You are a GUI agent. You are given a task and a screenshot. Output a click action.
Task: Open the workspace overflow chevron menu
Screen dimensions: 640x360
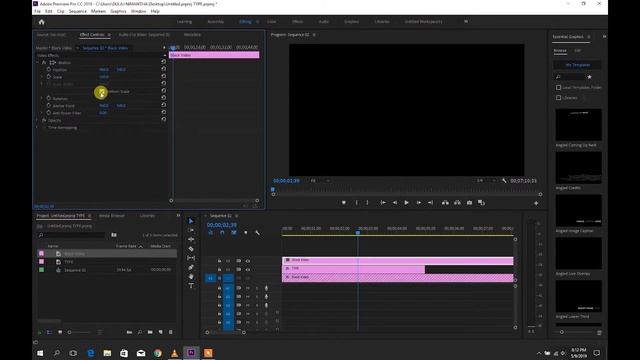pyautogui.click(x=466, y=22)
